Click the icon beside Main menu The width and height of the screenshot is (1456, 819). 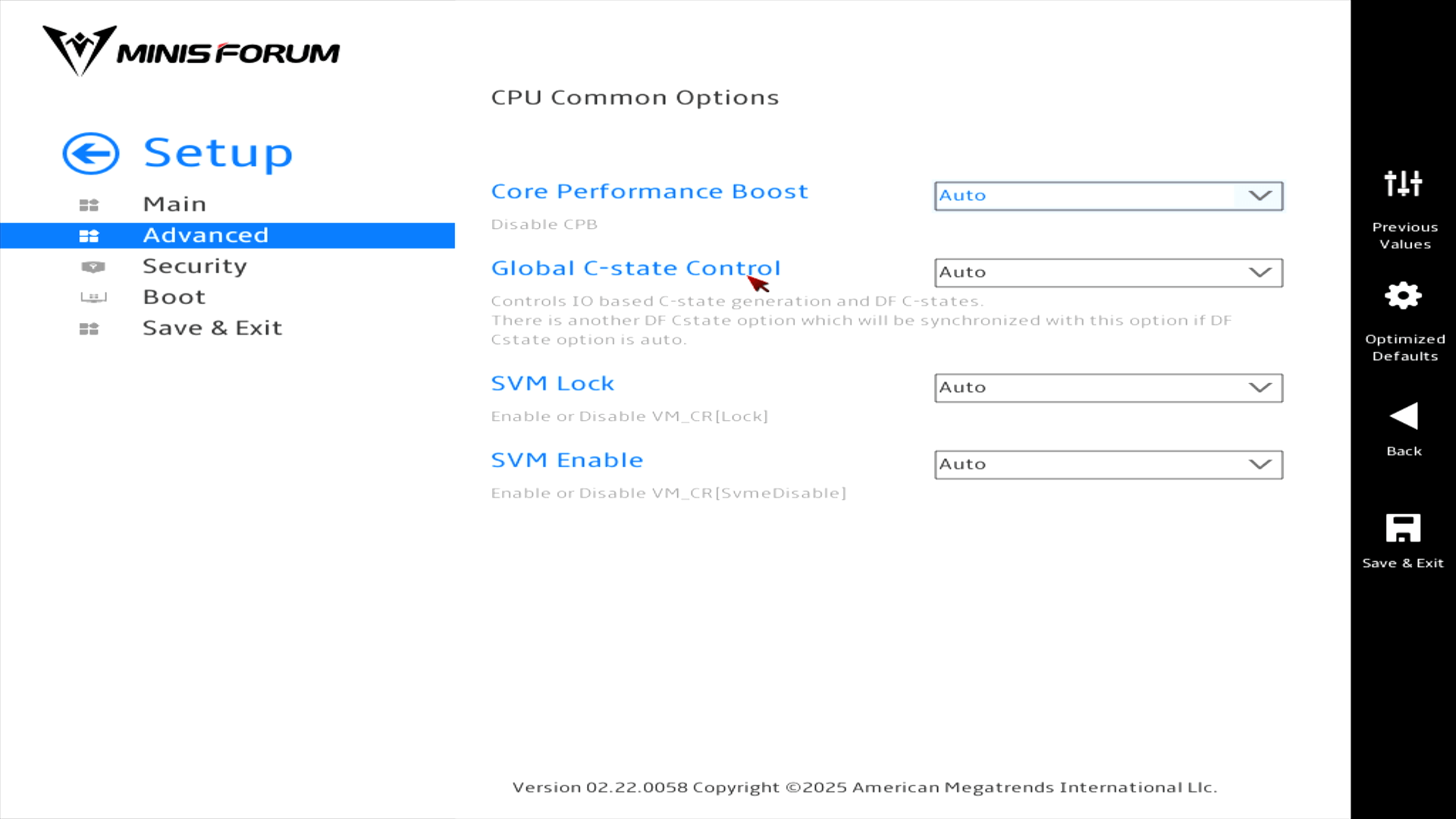89,205
